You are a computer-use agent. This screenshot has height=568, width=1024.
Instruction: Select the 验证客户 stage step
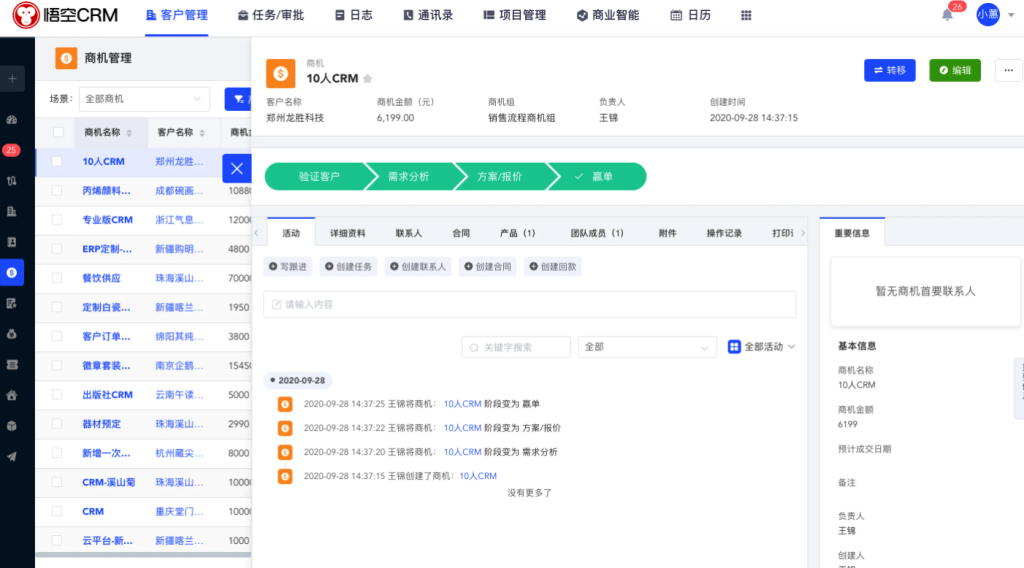click(319, 177)
